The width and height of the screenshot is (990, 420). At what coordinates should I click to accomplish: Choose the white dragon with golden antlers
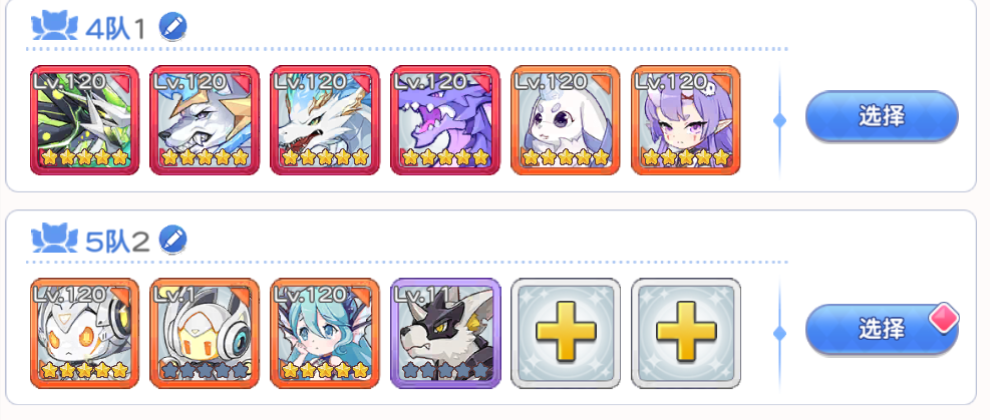[325, 120]
